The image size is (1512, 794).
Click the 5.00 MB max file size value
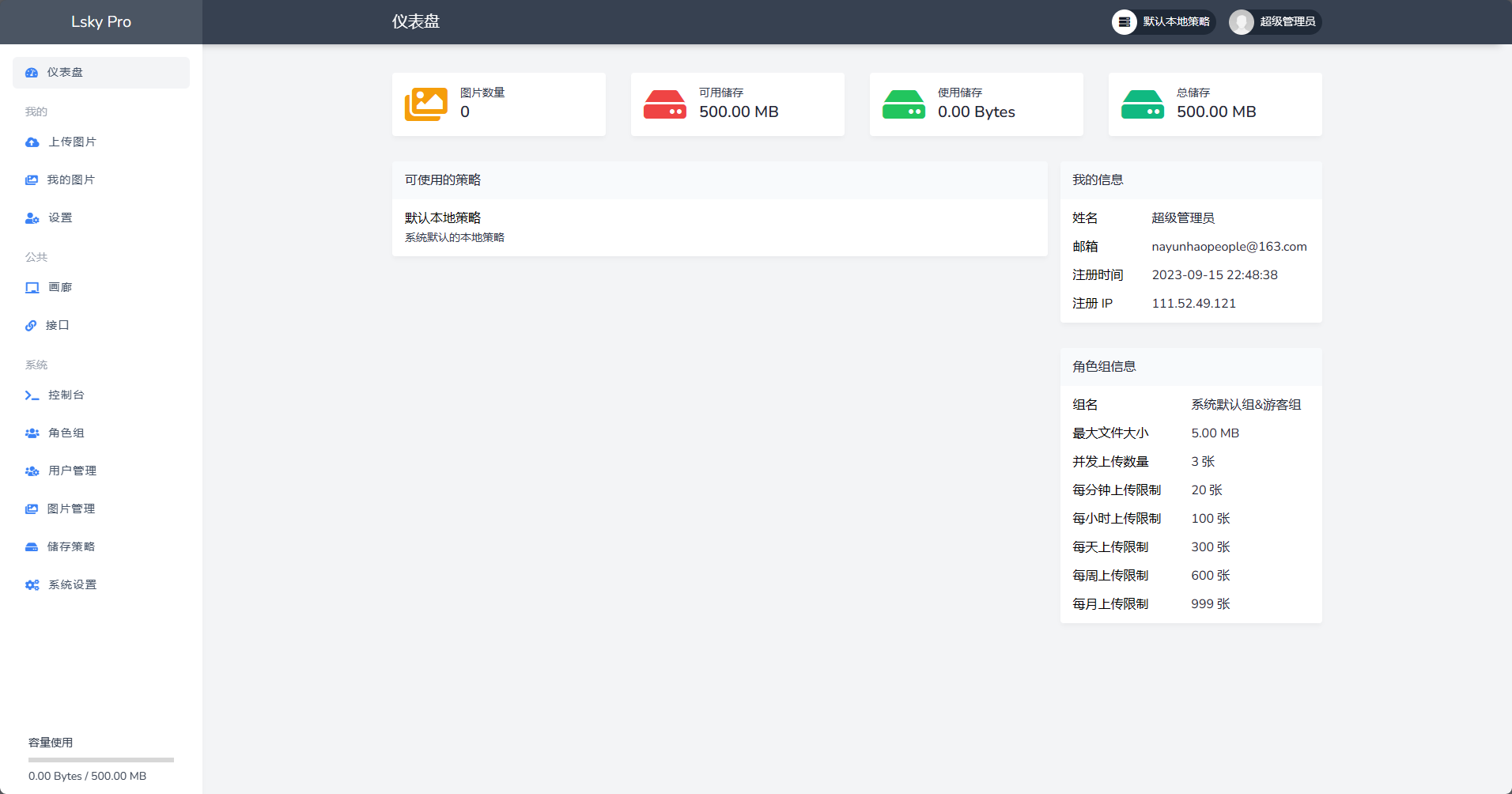click(1215, 433)
